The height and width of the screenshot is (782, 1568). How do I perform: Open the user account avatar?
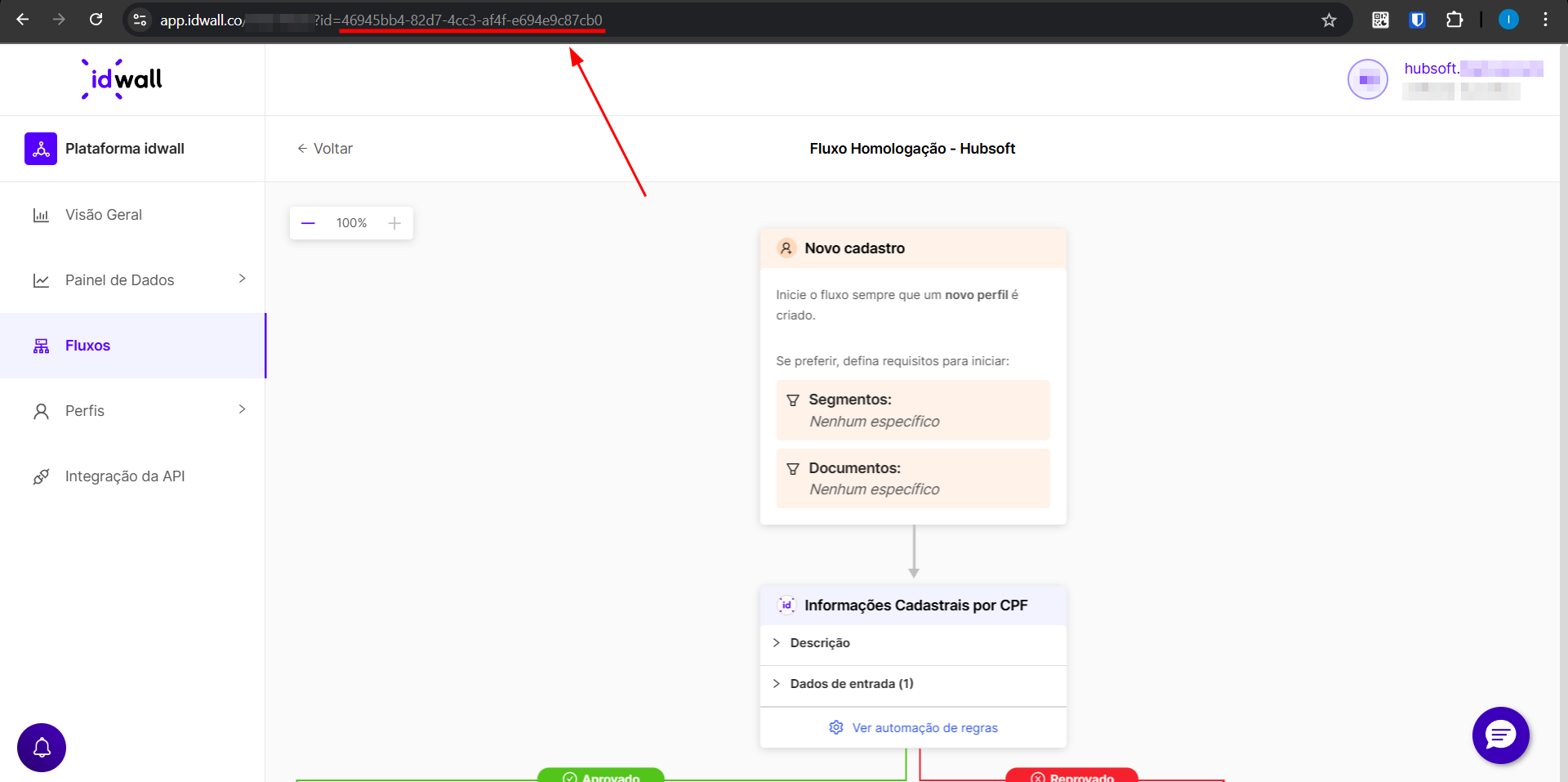pos(1368,79)
